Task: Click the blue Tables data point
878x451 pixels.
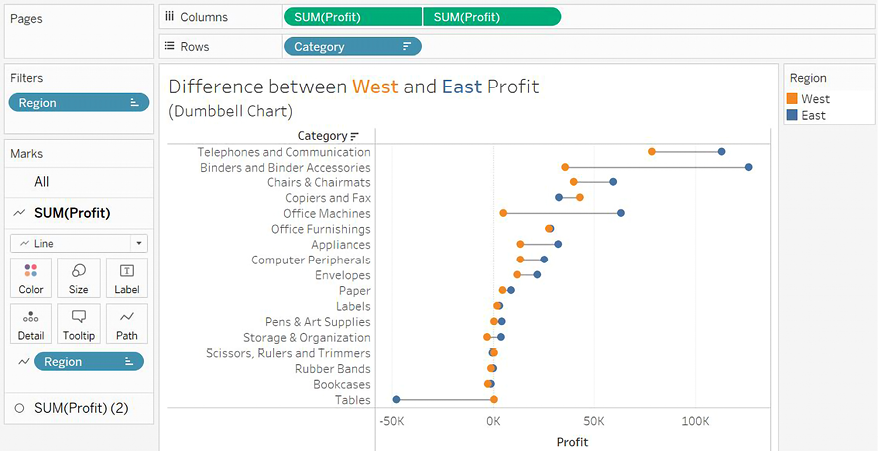Action: pyautogui.click(x=396, y=400)
